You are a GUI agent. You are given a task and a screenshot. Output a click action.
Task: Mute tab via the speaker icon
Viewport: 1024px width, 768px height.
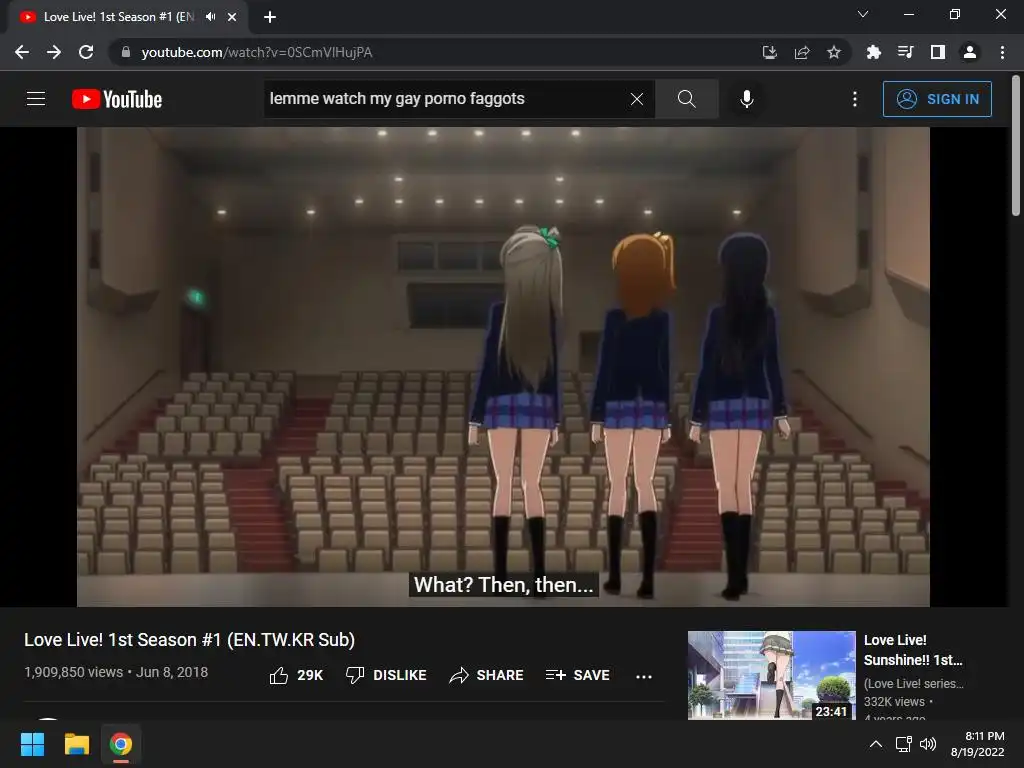tap(210, 17)
